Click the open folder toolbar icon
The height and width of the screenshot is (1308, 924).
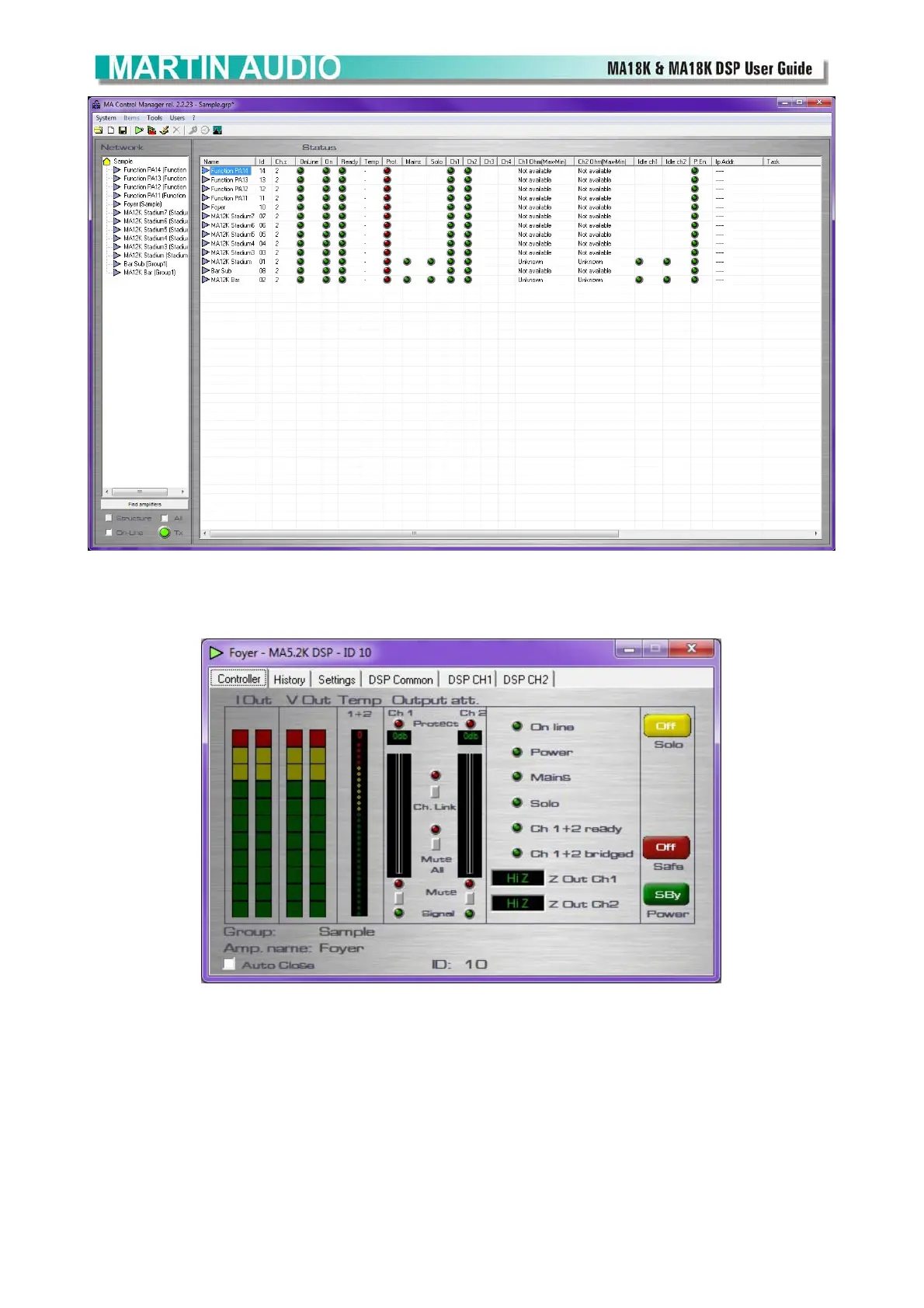coord(99,130)
